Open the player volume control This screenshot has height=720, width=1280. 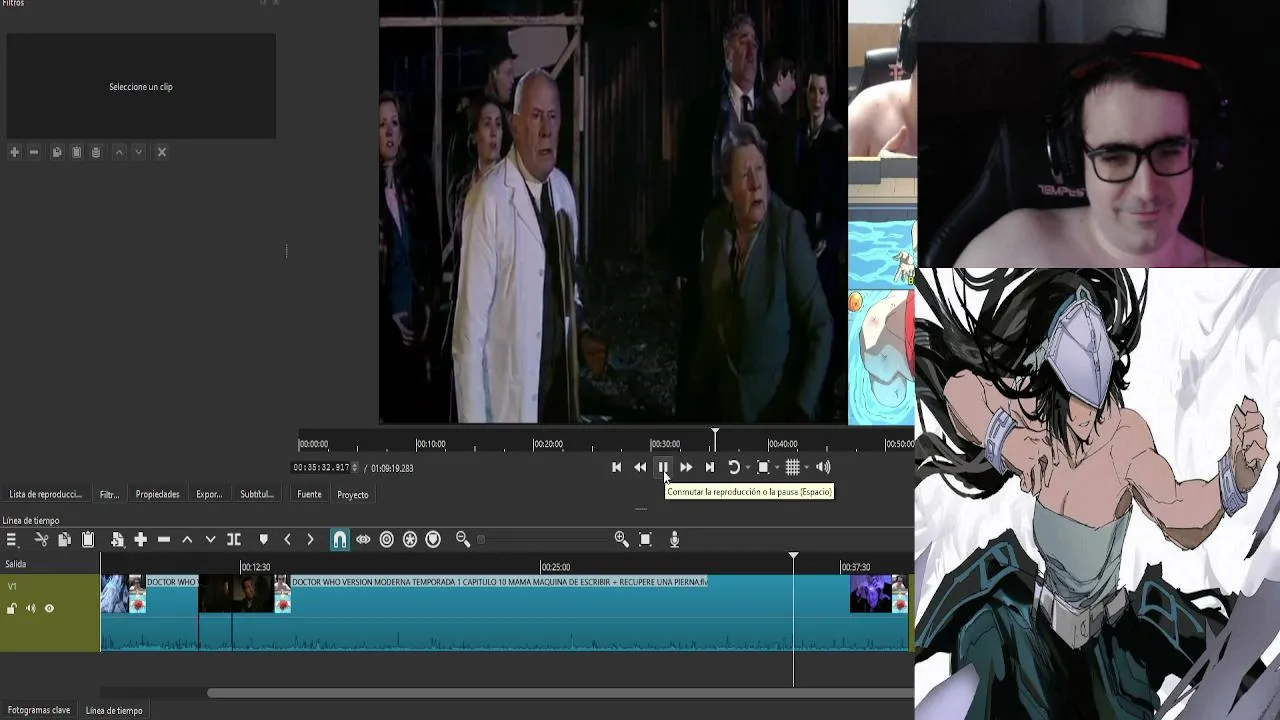pos(823,467)
